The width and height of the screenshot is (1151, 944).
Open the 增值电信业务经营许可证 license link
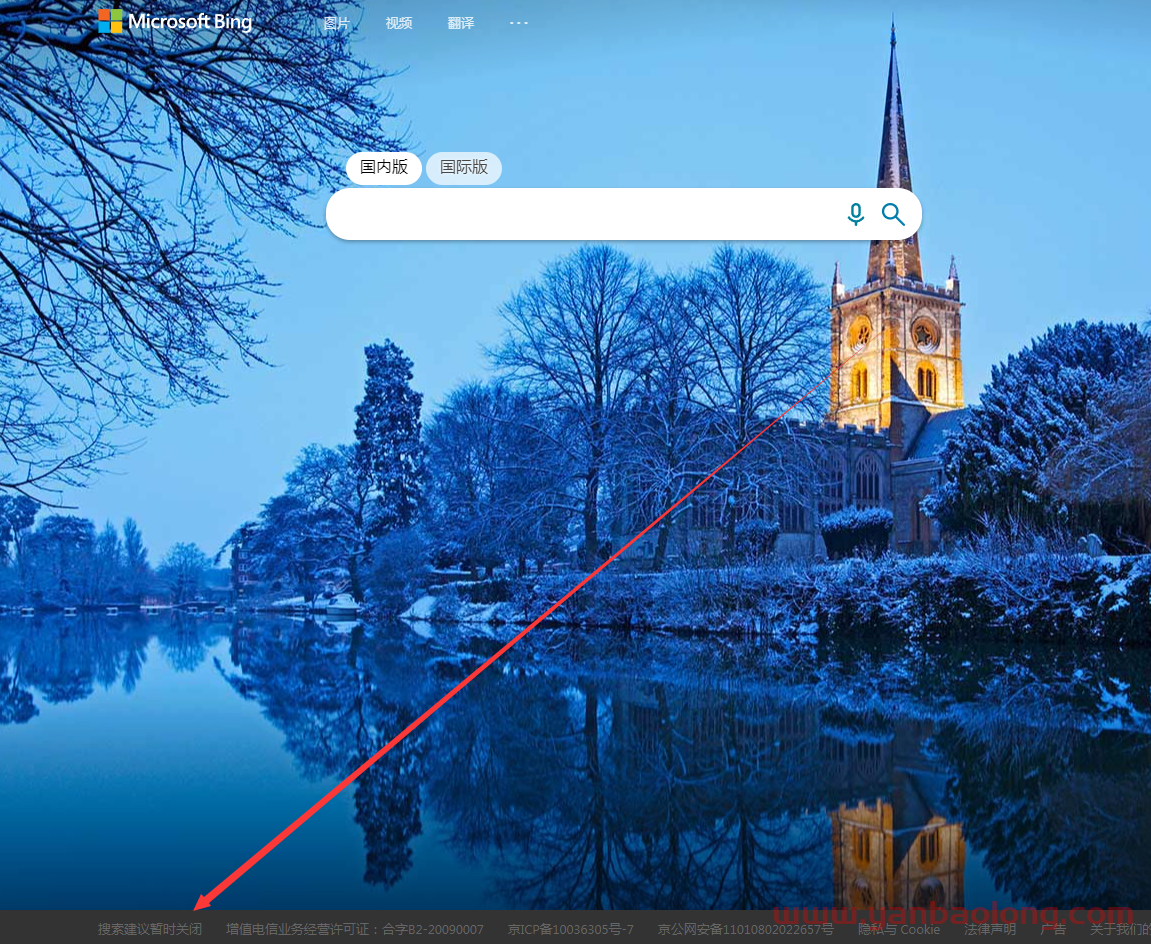click(355, 929)
